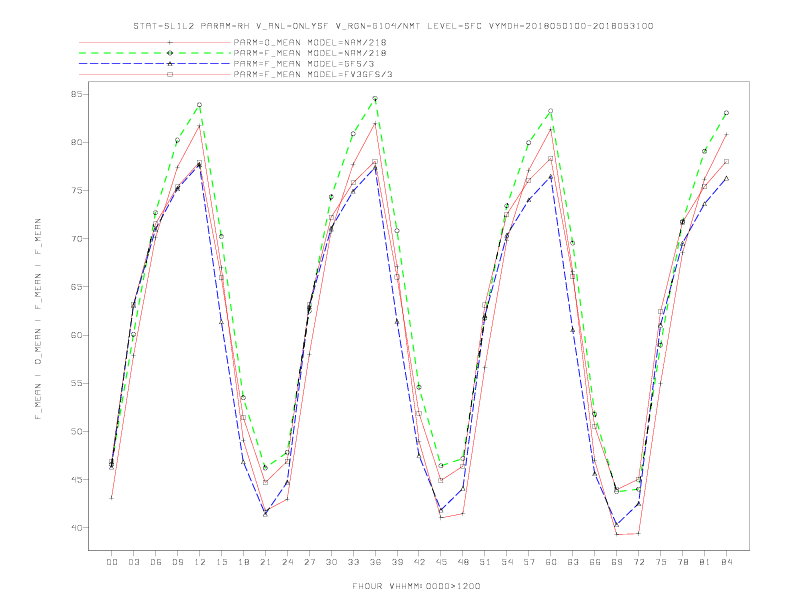
Task: Click y-axis tick label 70
Action: (x=76, y=239)
